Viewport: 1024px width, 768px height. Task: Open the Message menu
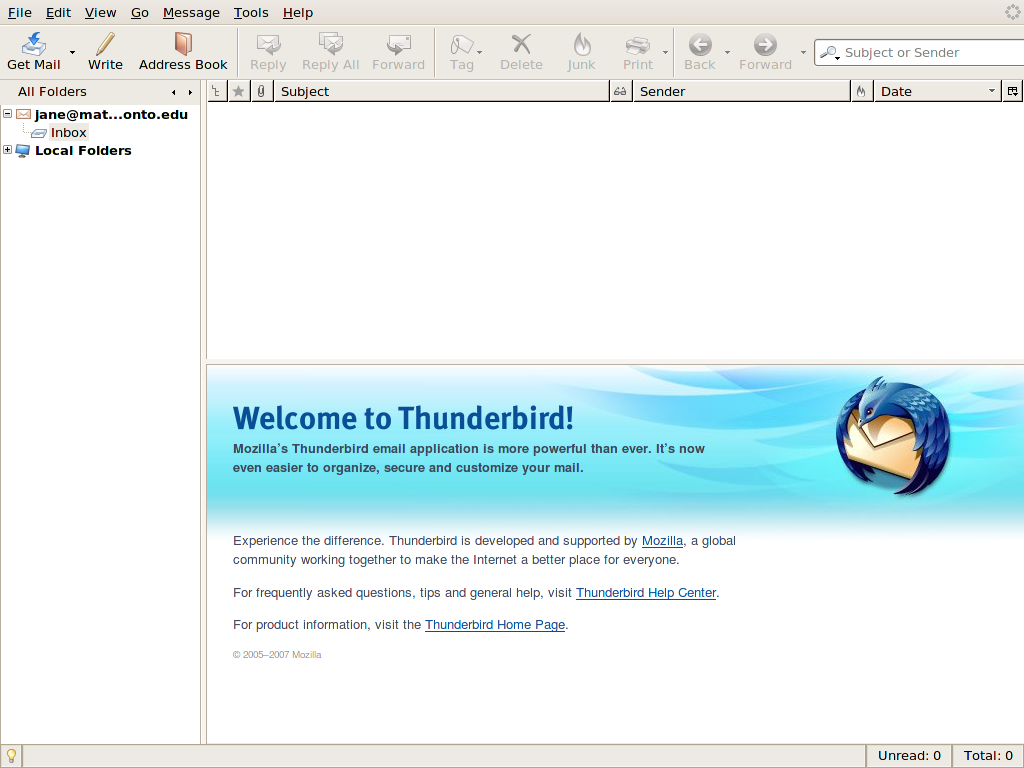click(x=191, y=12)
